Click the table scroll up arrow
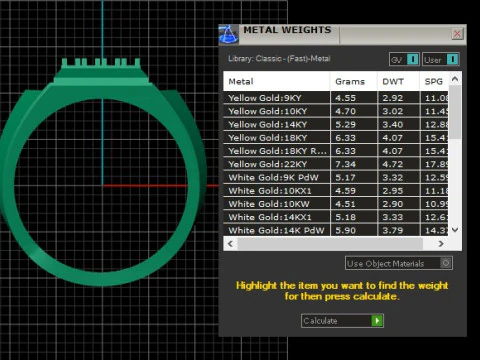The height and width of the screenshot is (360, 480). coord(455,79)
